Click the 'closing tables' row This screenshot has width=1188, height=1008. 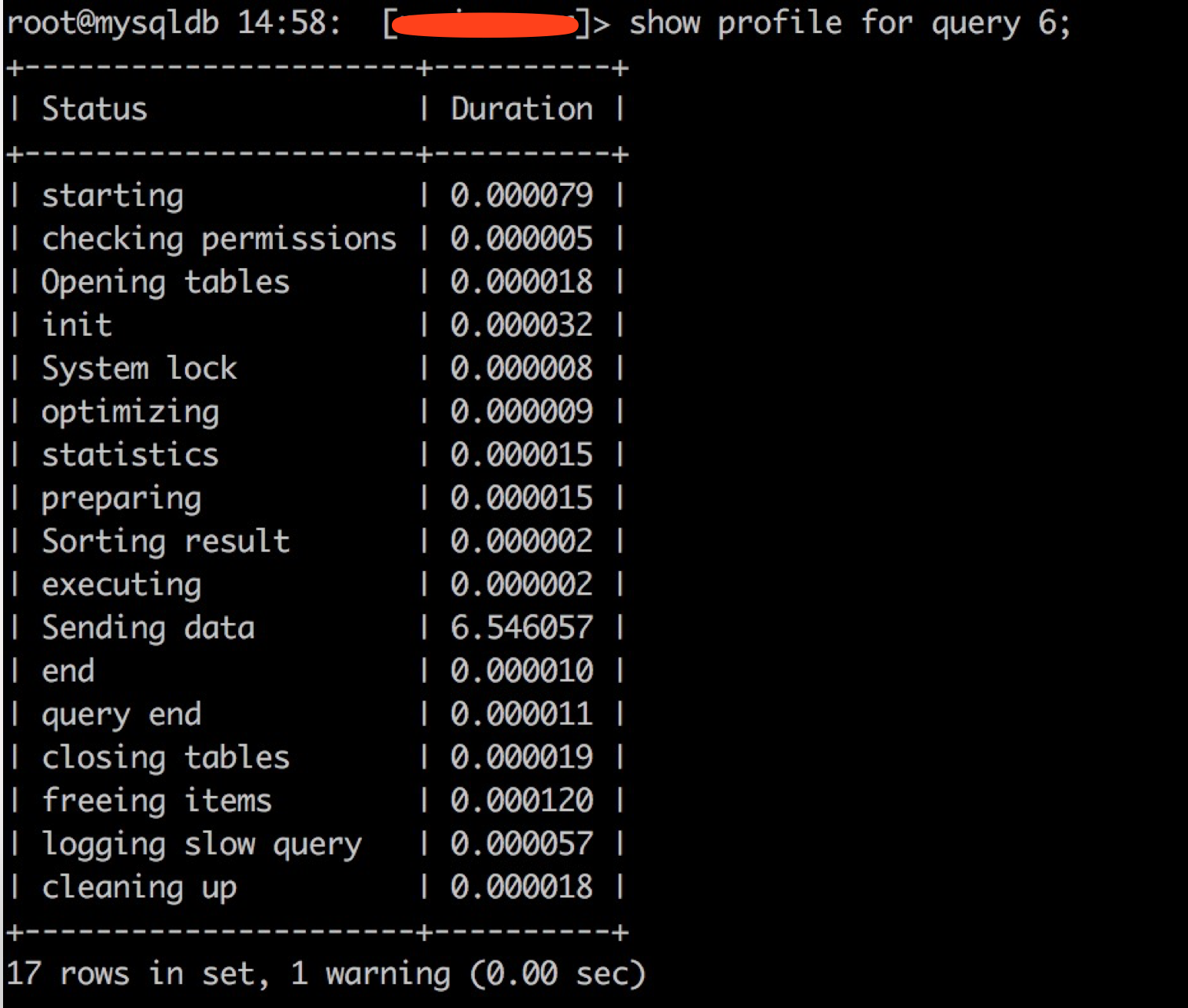click(x=166, y=757)
